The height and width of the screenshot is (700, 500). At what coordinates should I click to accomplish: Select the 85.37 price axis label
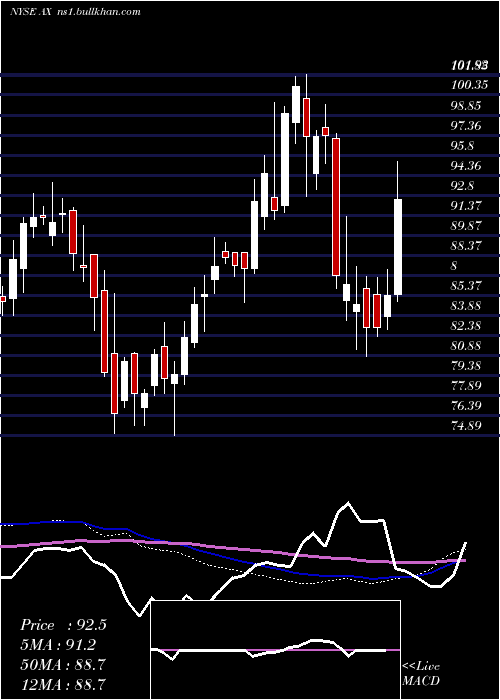pos(466,286)
